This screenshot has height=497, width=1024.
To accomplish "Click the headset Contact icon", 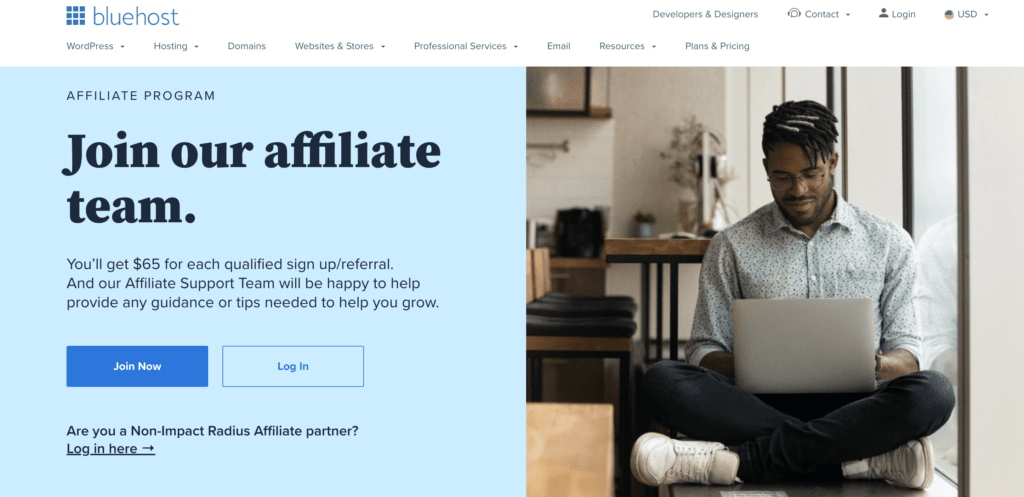I will pyautogui.click(x=794, y=13).
